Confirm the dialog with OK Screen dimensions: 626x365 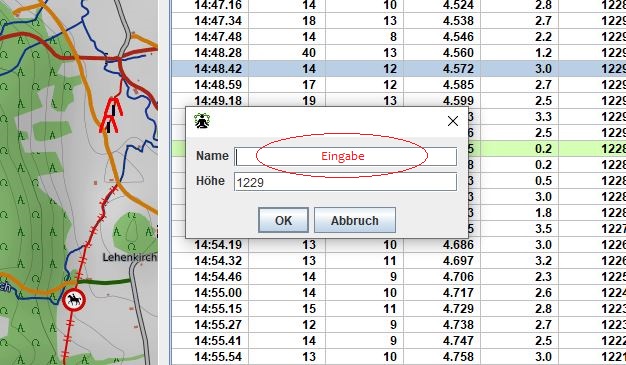[x=283, y=220]
